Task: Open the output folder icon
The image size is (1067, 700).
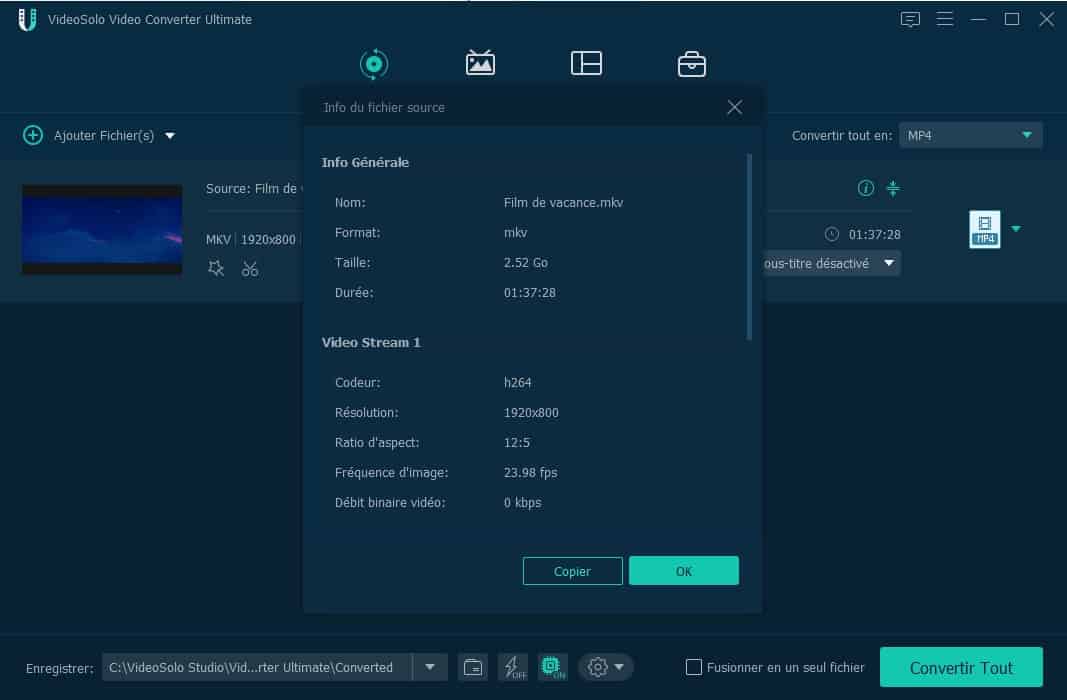Action: click(x=473, y=667)
